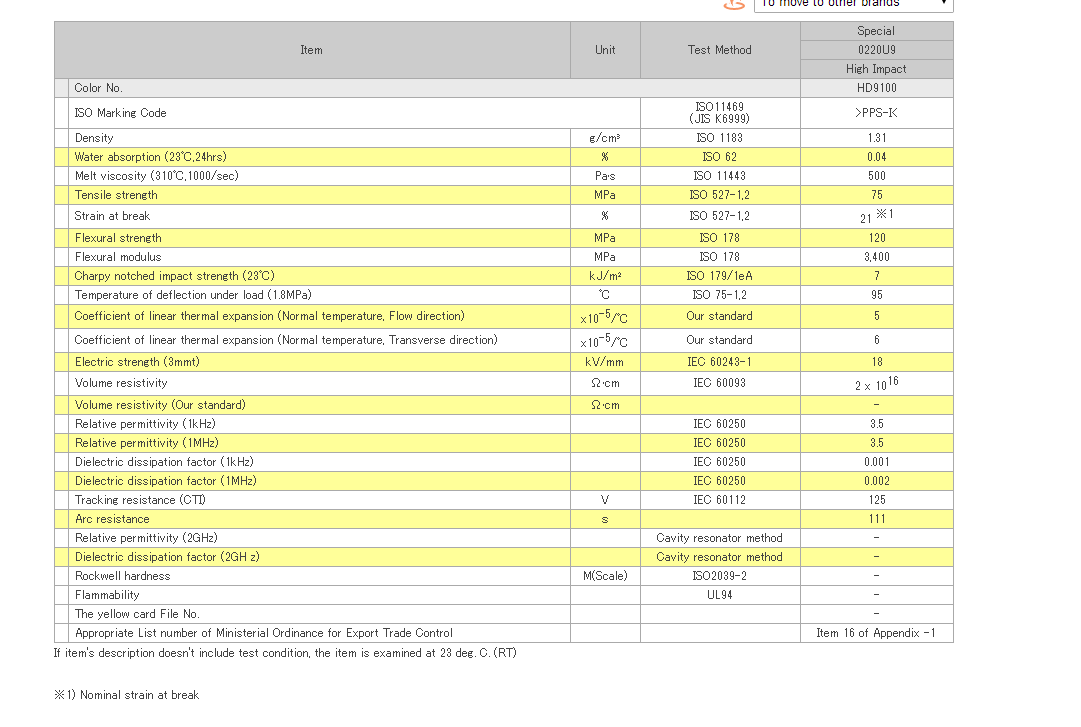Viewport: 1081px width, 727px height.
Task: Select the 'Flammability' row label
Action: [x=107, y=595]
